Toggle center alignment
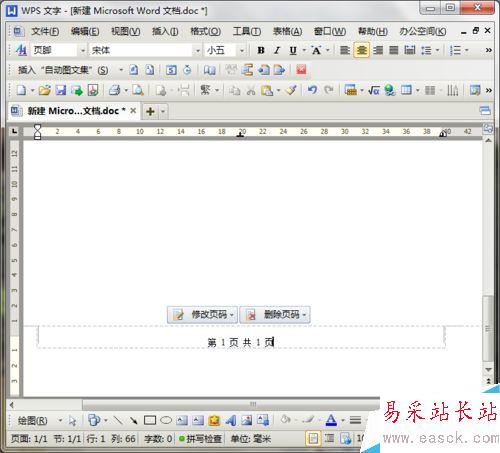 point(361,50)
